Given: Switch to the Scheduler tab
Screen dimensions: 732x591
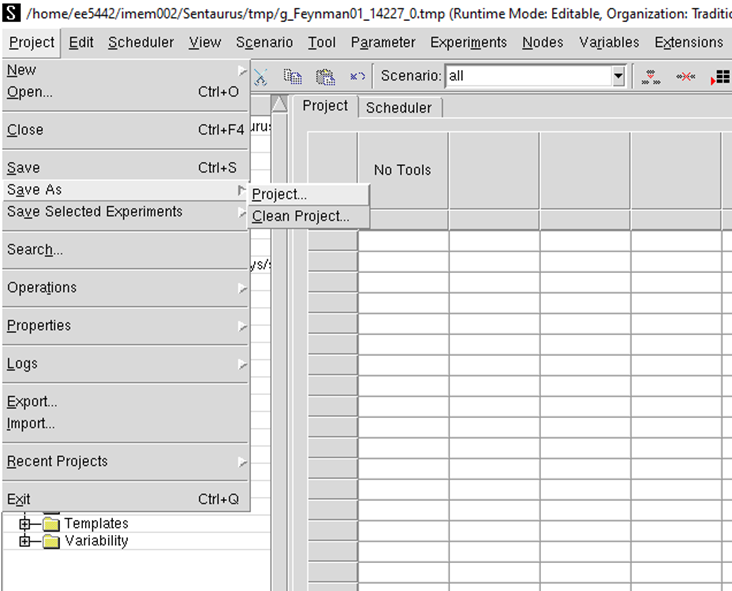Looking at the screenshot, I should pos(399,107).
